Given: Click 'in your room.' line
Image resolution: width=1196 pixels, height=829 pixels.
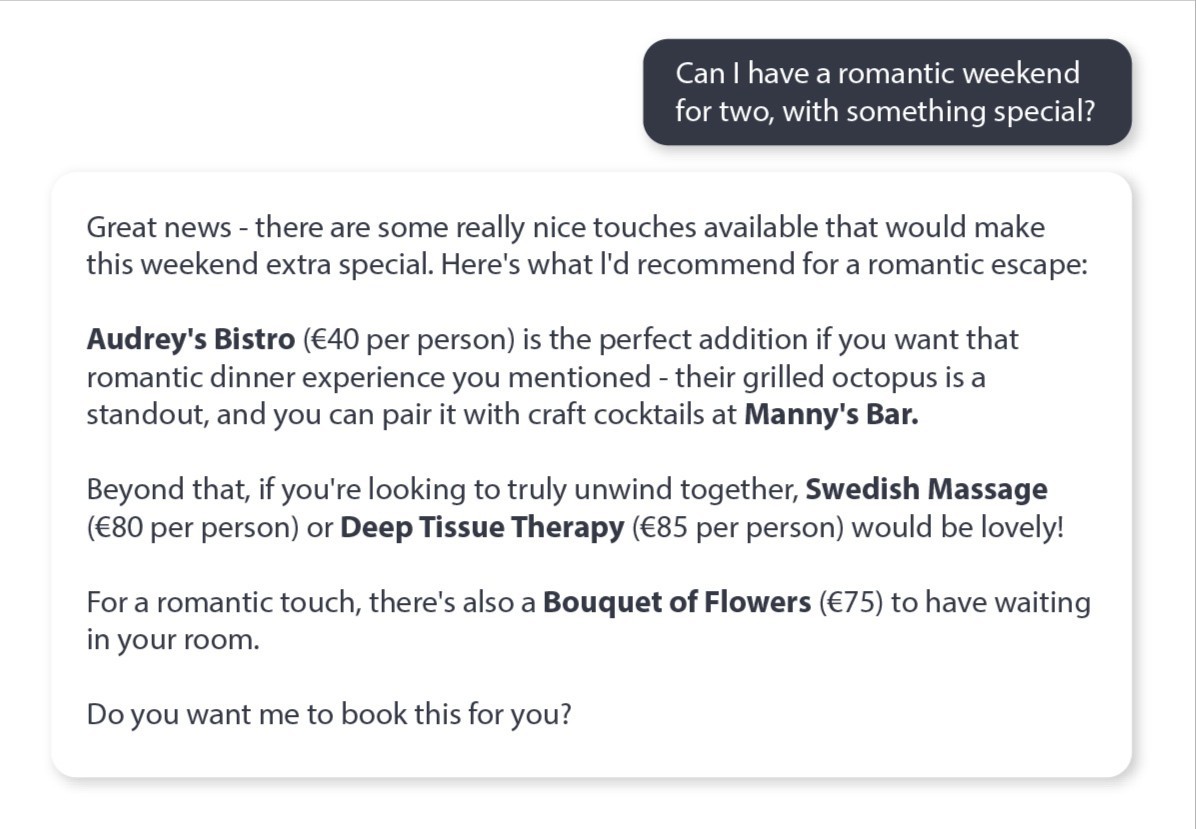Looking at the screenshot, I should (x=173, y=640).
